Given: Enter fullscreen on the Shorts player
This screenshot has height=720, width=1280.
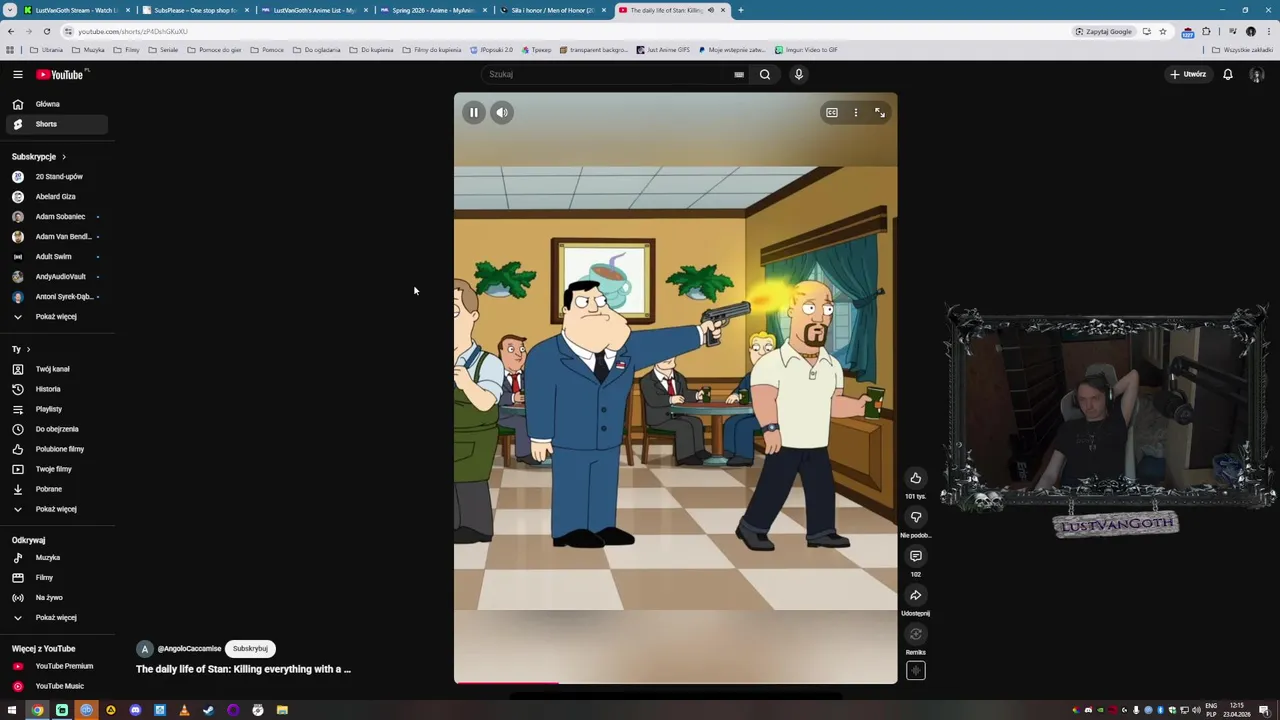Looking at the screenshot, I should tap(879, 113).
